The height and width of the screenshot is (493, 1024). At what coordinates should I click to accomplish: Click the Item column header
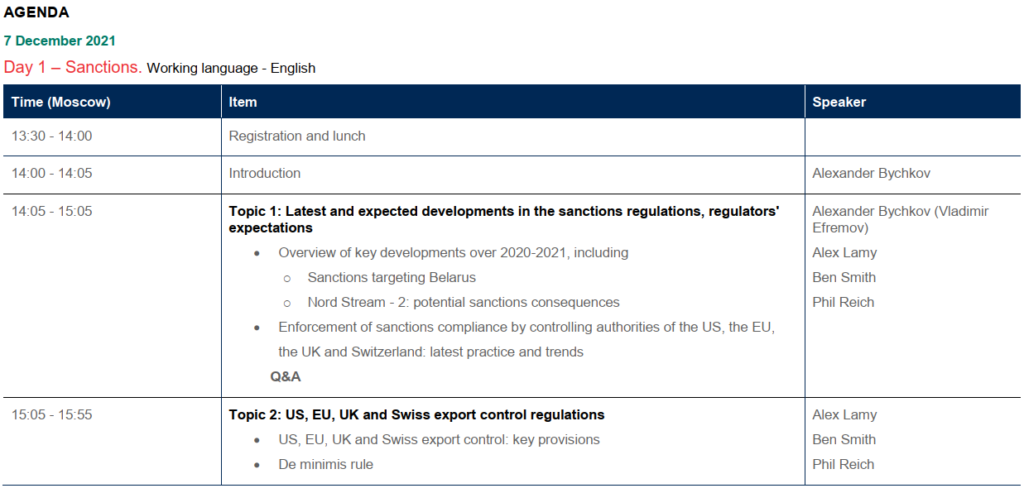click(242, 103)
